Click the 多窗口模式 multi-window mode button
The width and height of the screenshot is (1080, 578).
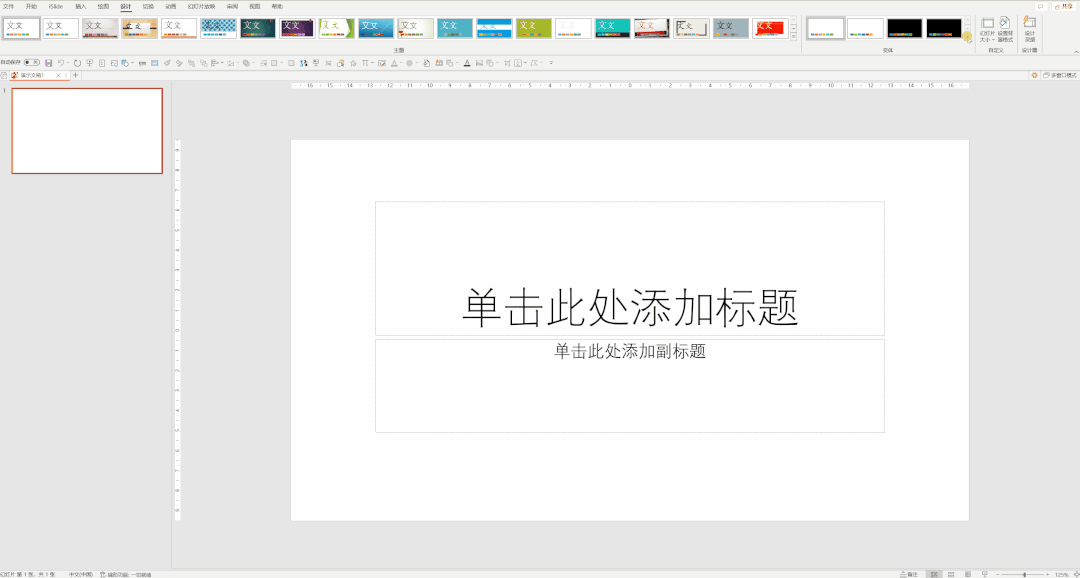(1059, 75)
